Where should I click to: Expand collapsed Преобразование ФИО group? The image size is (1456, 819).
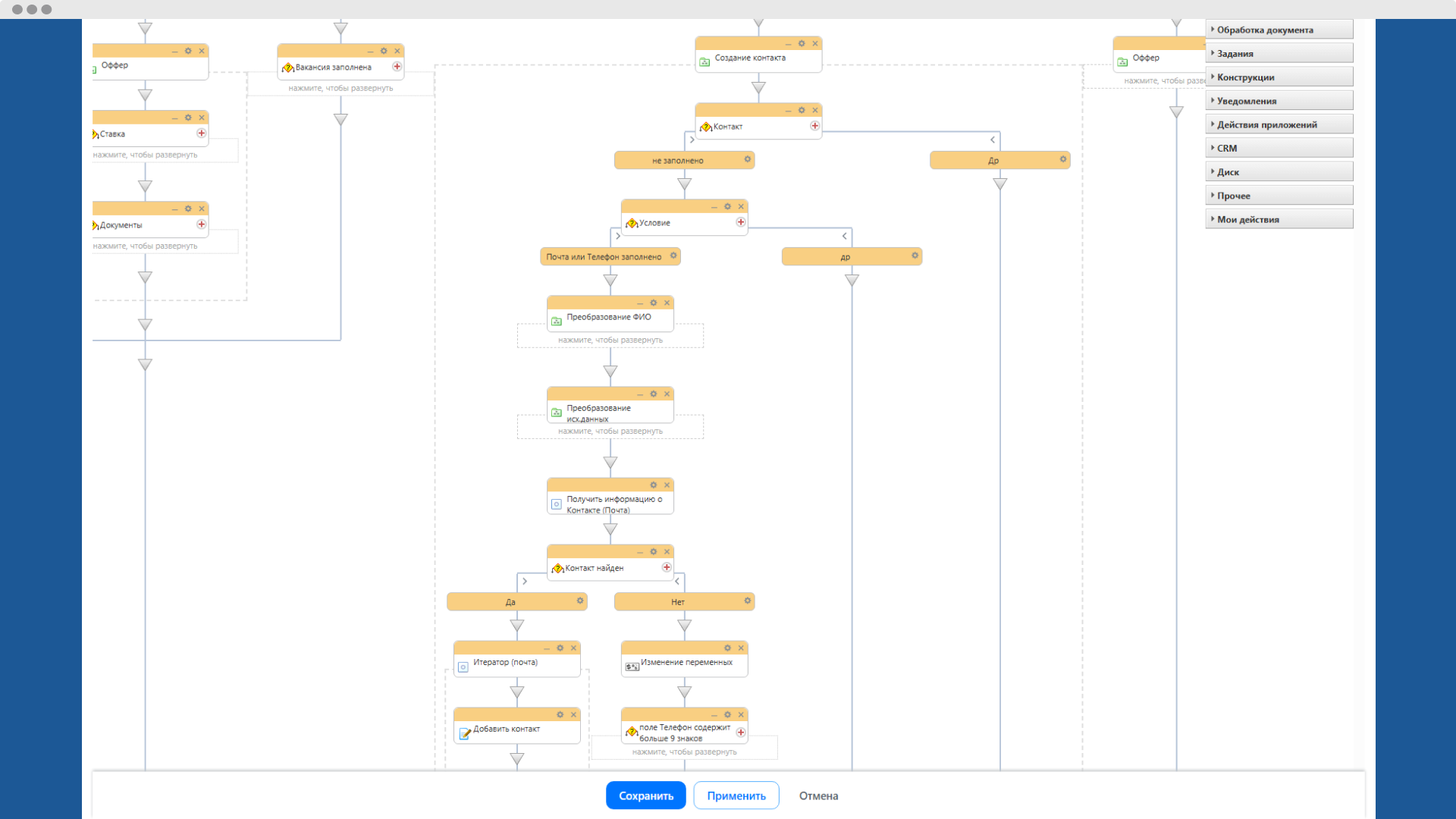pyautogui.click(x=610, y=340)
